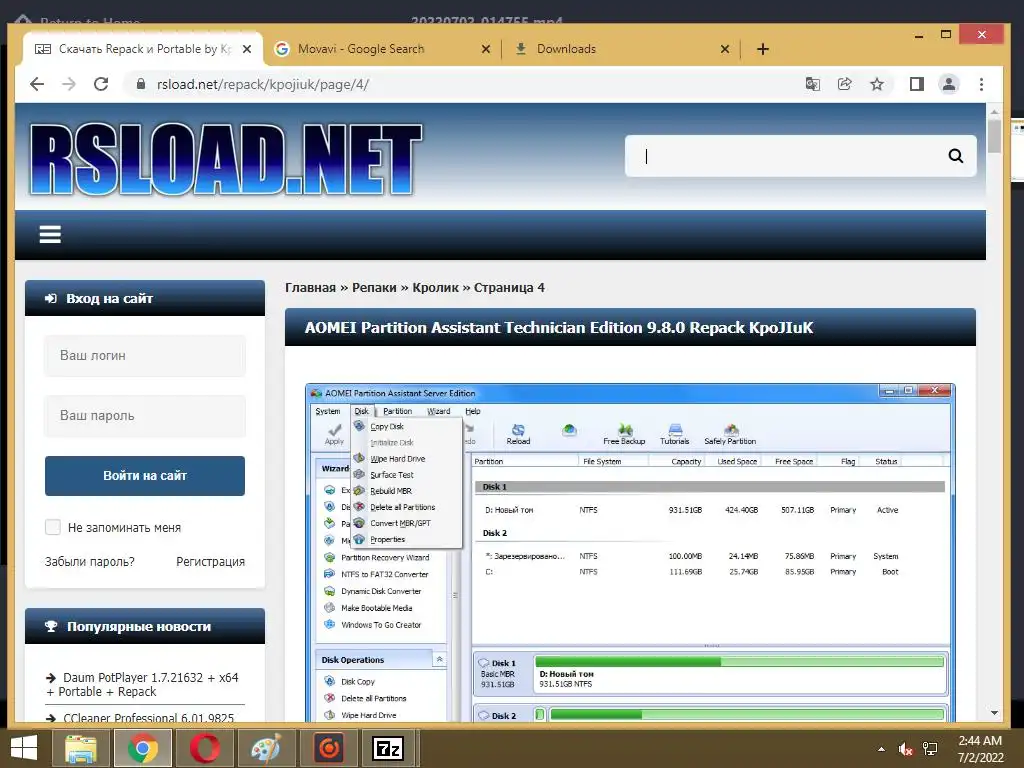Click the Chrome taskbar icon
This screenshot has height=768, width=1024.
click(143, 748)
